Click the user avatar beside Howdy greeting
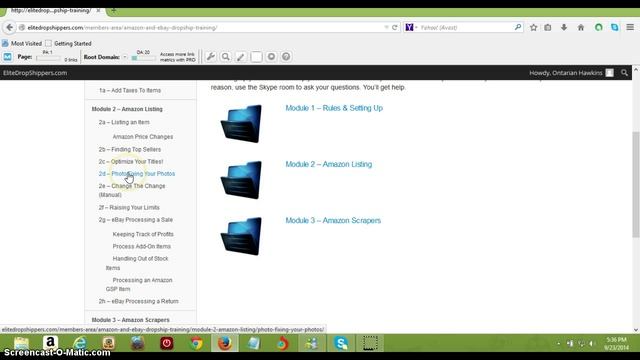This screenshot has width=640, height=360. pos(609,73)
